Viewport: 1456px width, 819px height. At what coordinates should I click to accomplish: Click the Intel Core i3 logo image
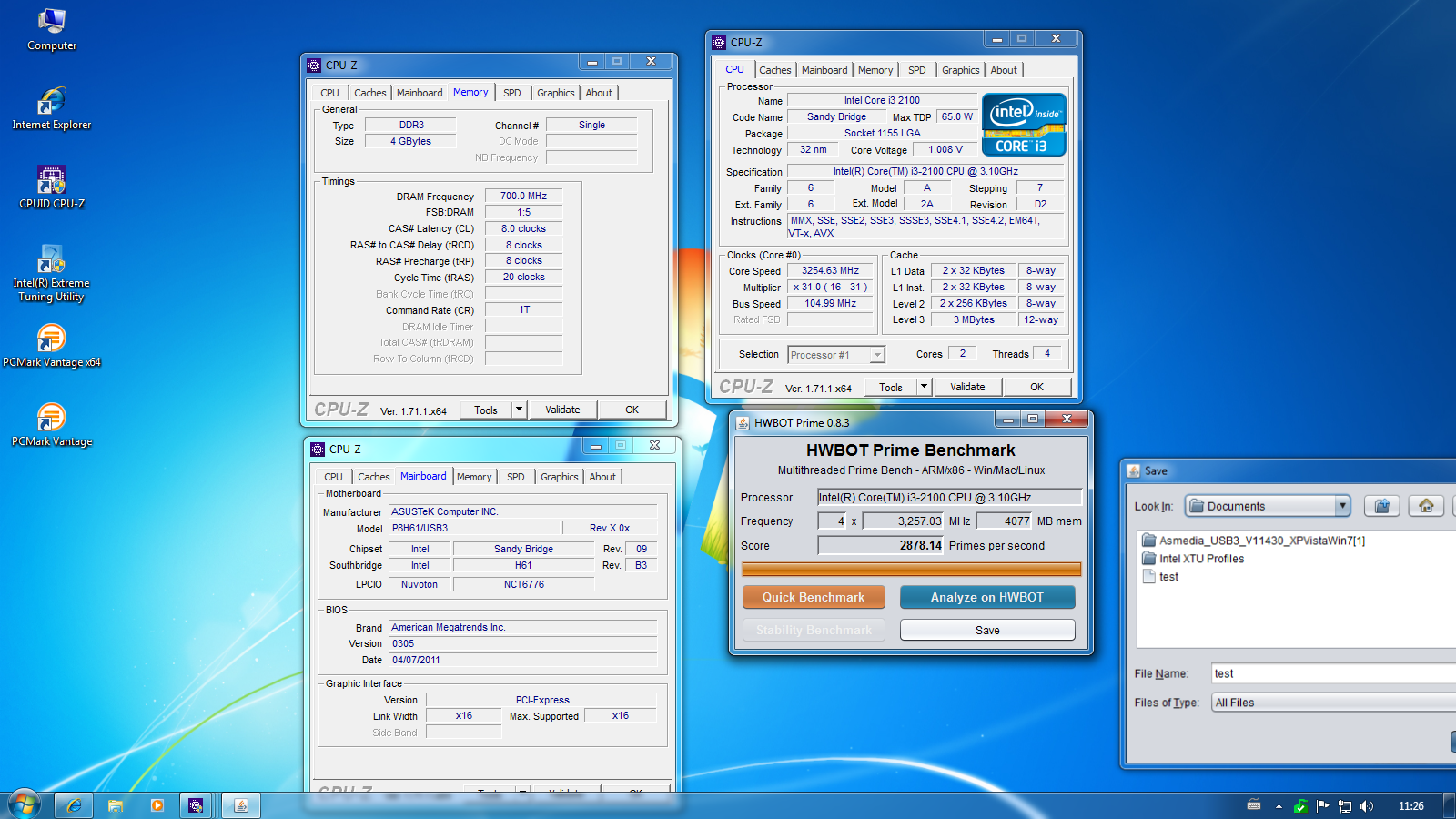click(x=1024, y=125)
